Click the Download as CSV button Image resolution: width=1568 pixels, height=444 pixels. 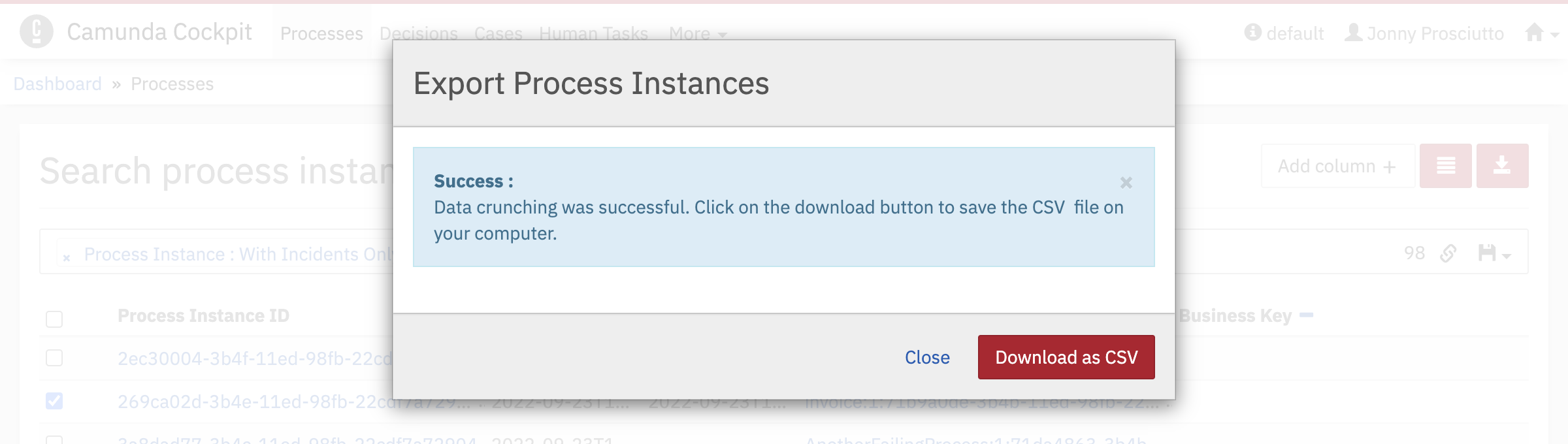(x=1066, y=357)
